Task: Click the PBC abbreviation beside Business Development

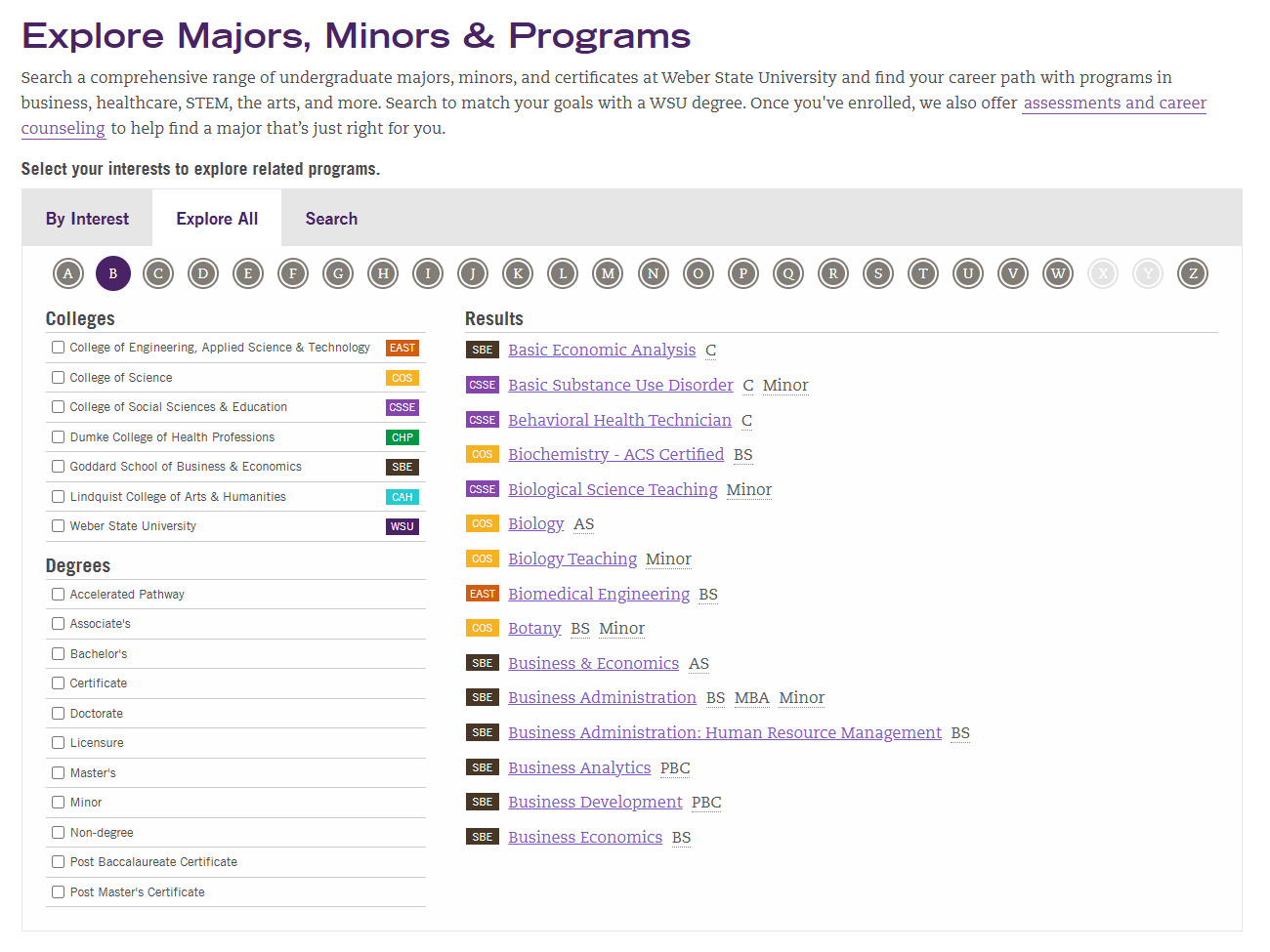Action: 706,802
